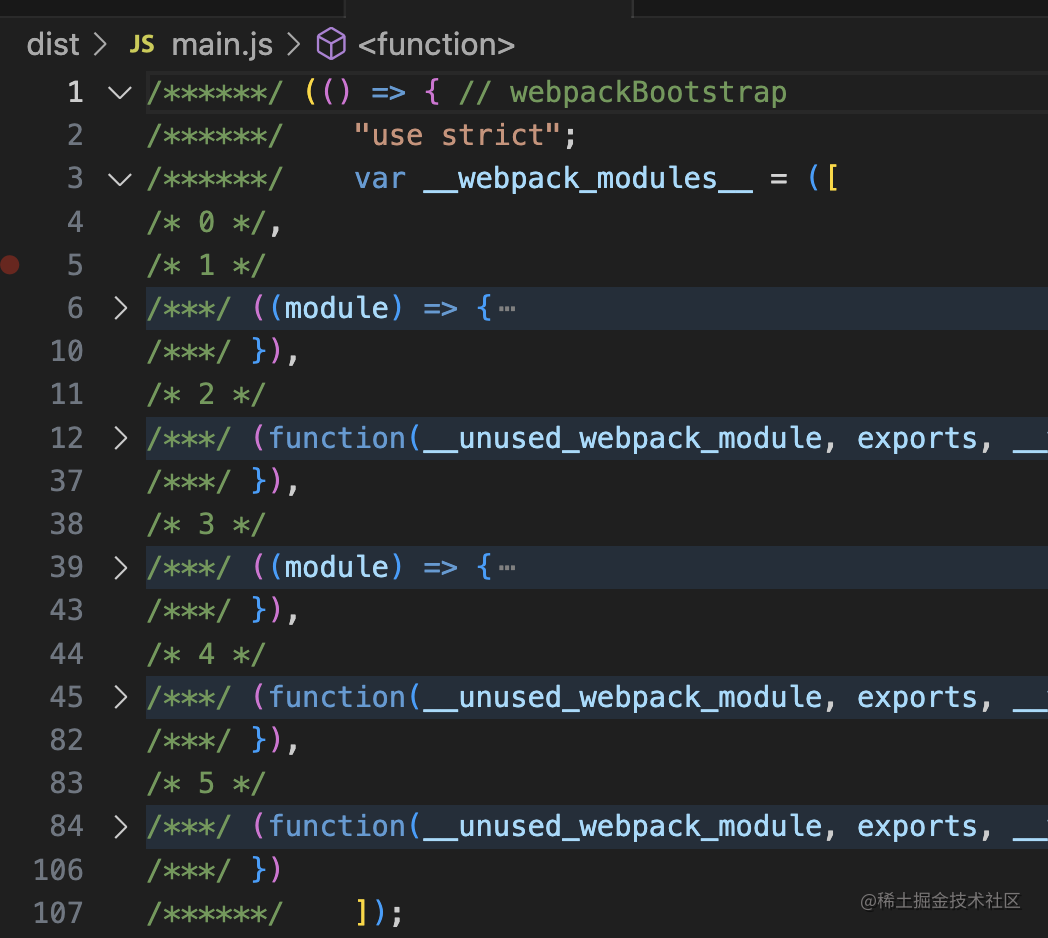Click the /* 3 */ comment on line 38
1048x938 pixels.
pyautogui.click(x=207, y=524)
